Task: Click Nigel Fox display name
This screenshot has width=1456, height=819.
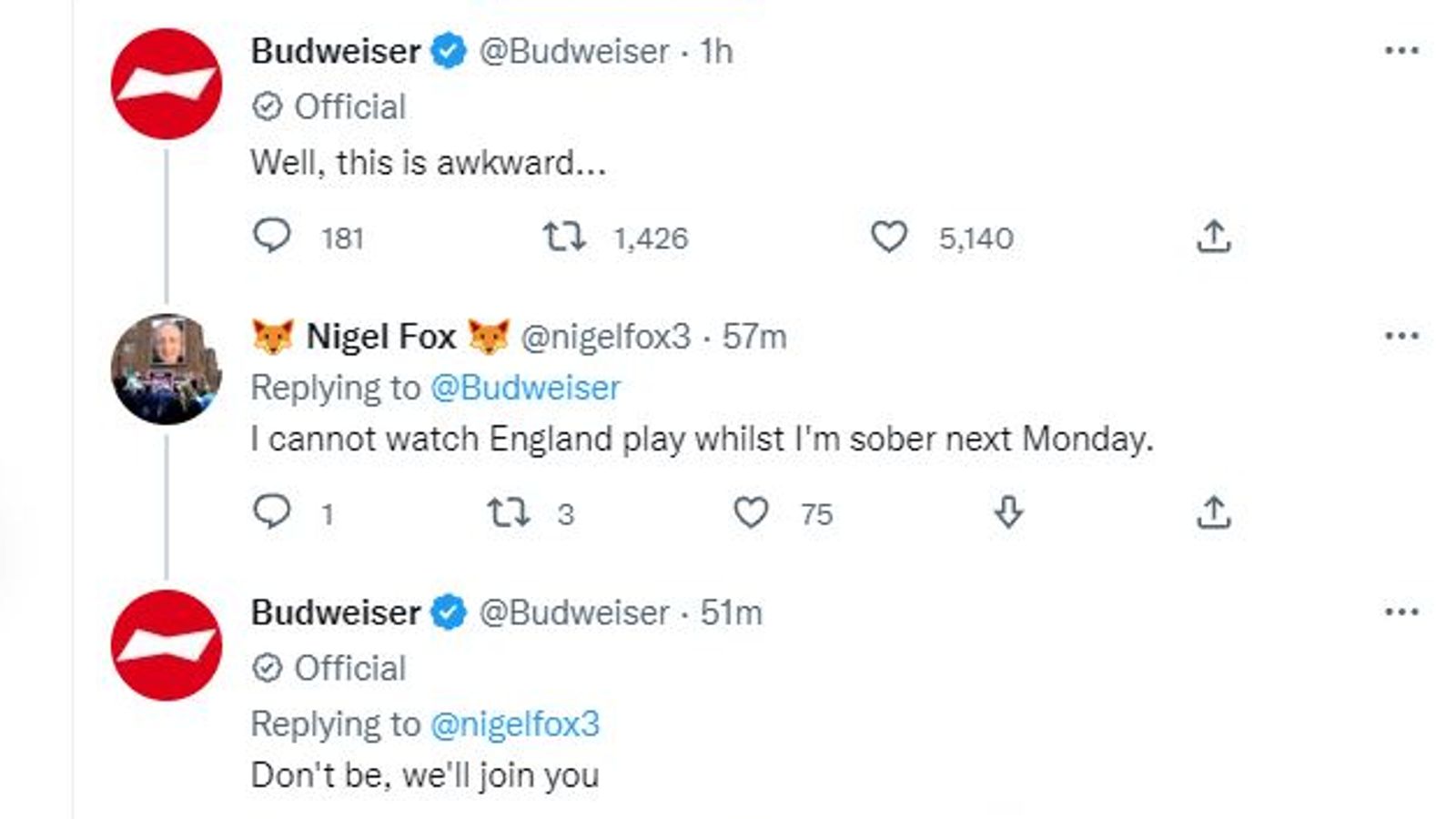Action: 380,337
